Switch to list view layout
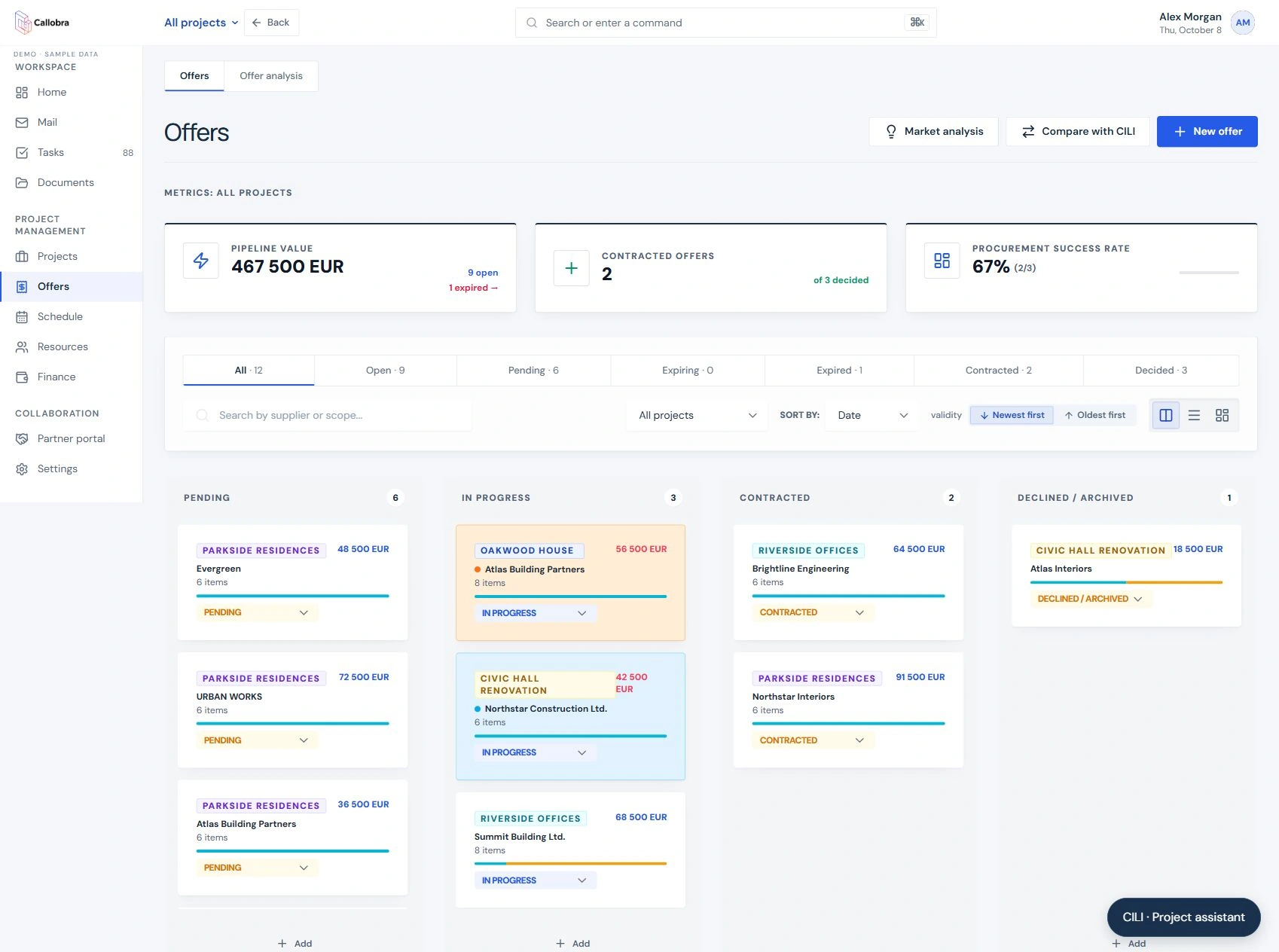 coord(1194,415)
